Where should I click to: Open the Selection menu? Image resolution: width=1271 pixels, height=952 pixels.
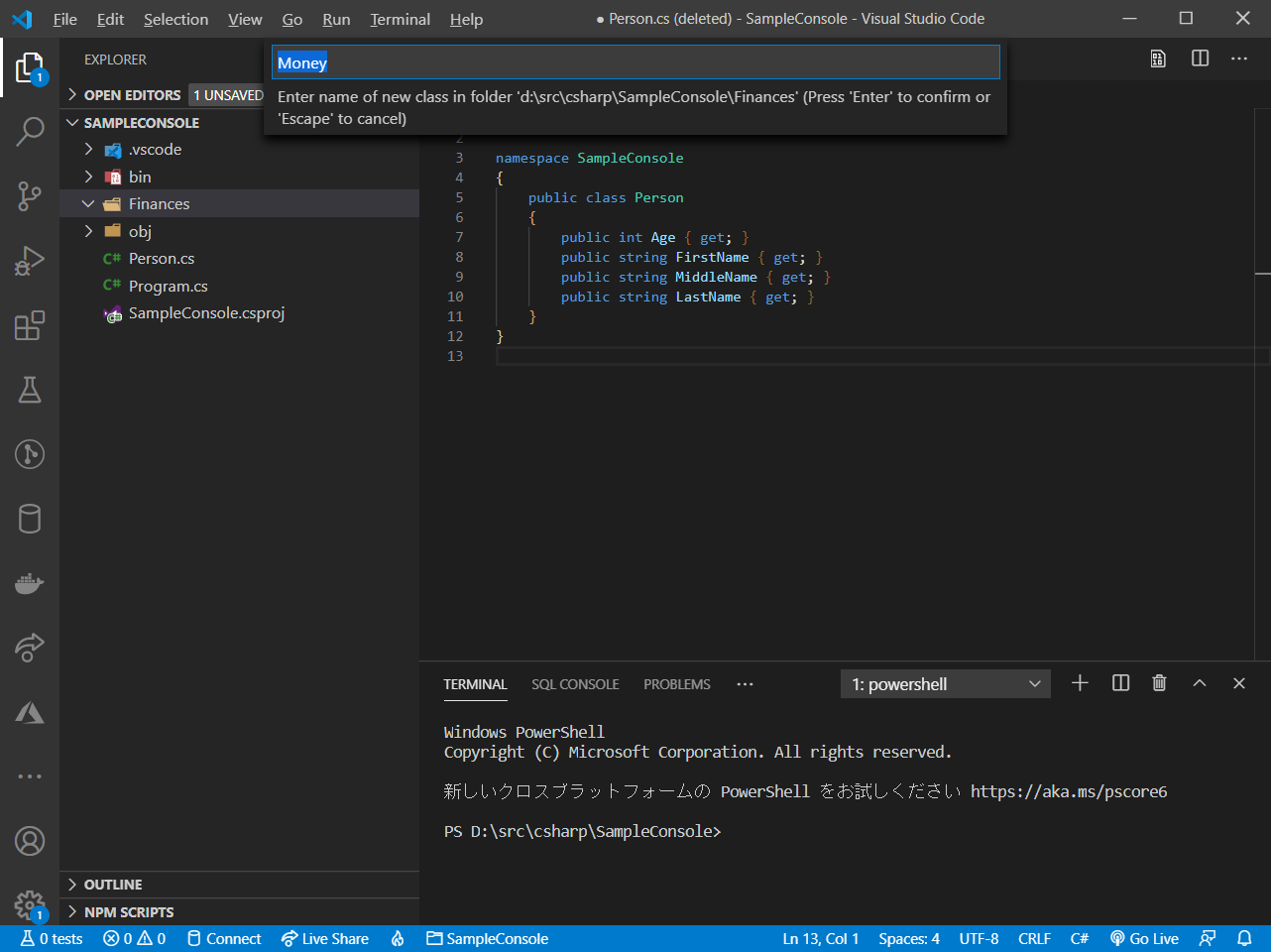point(175,19)
